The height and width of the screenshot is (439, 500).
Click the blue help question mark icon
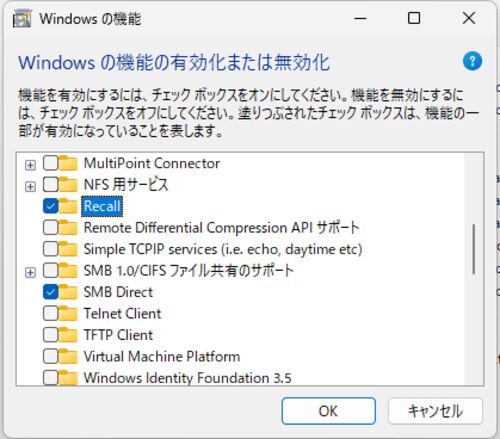472,61
